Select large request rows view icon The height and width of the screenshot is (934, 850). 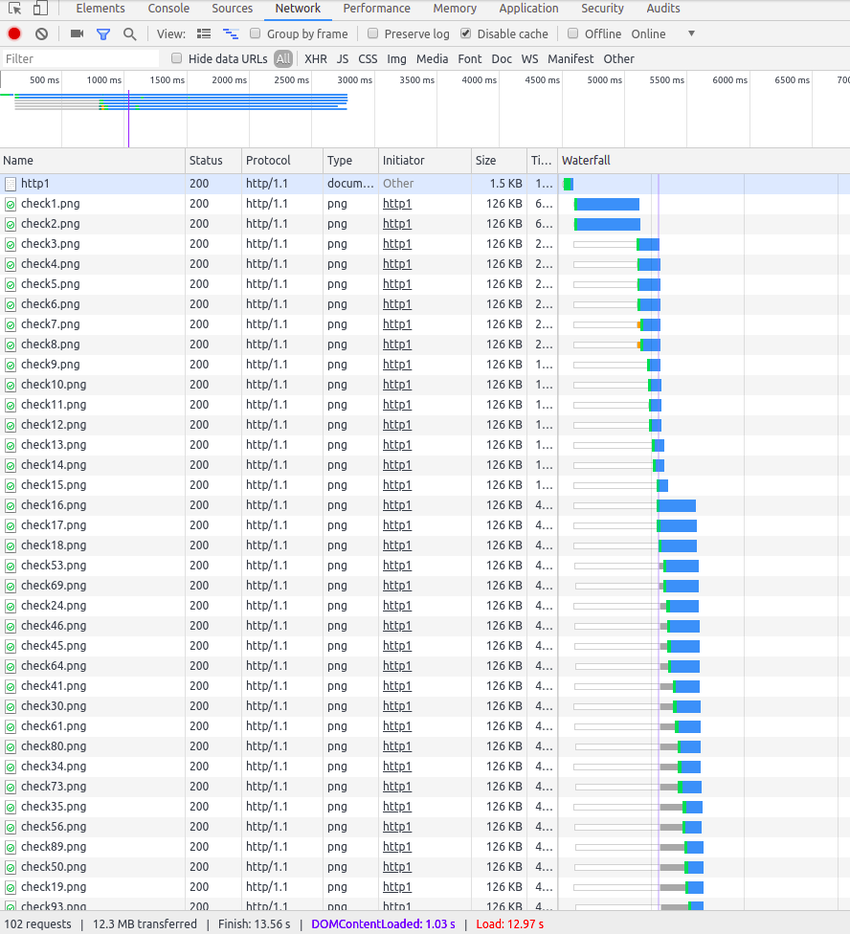pos(204,34)
